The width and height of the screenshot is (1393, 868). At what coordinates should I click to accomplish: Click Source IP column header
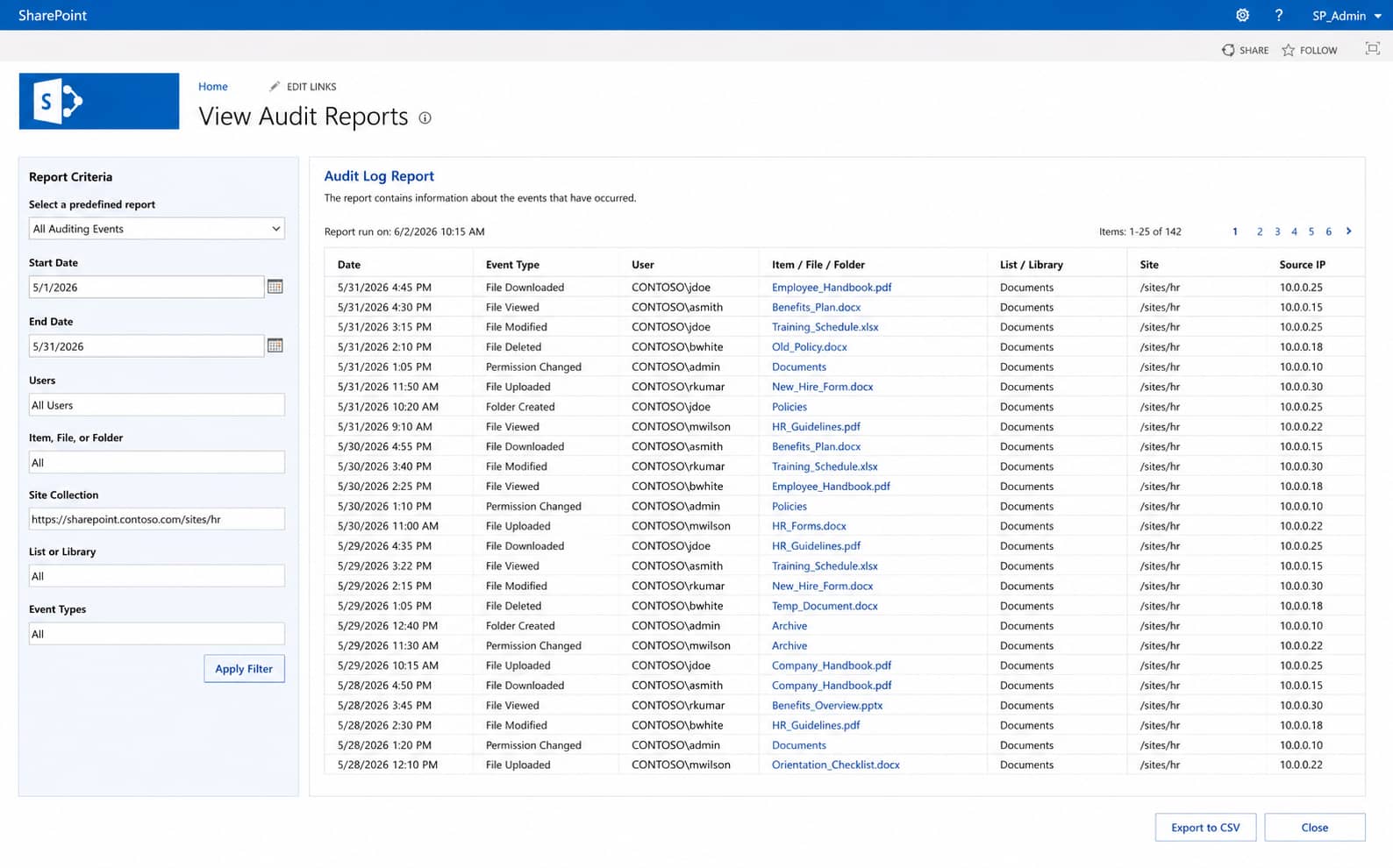(x=1303, y=265)
